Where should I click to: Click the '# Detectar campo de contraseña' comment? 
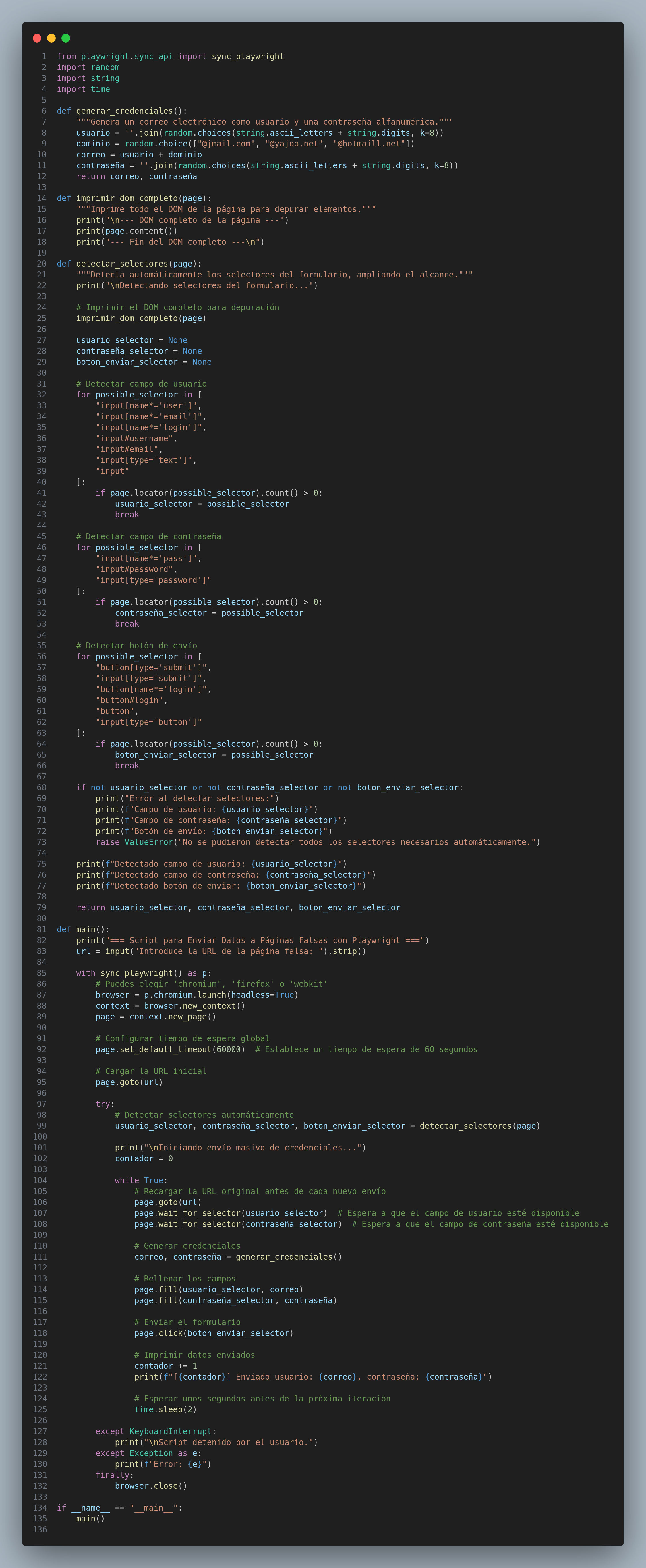tap(148, 537)
